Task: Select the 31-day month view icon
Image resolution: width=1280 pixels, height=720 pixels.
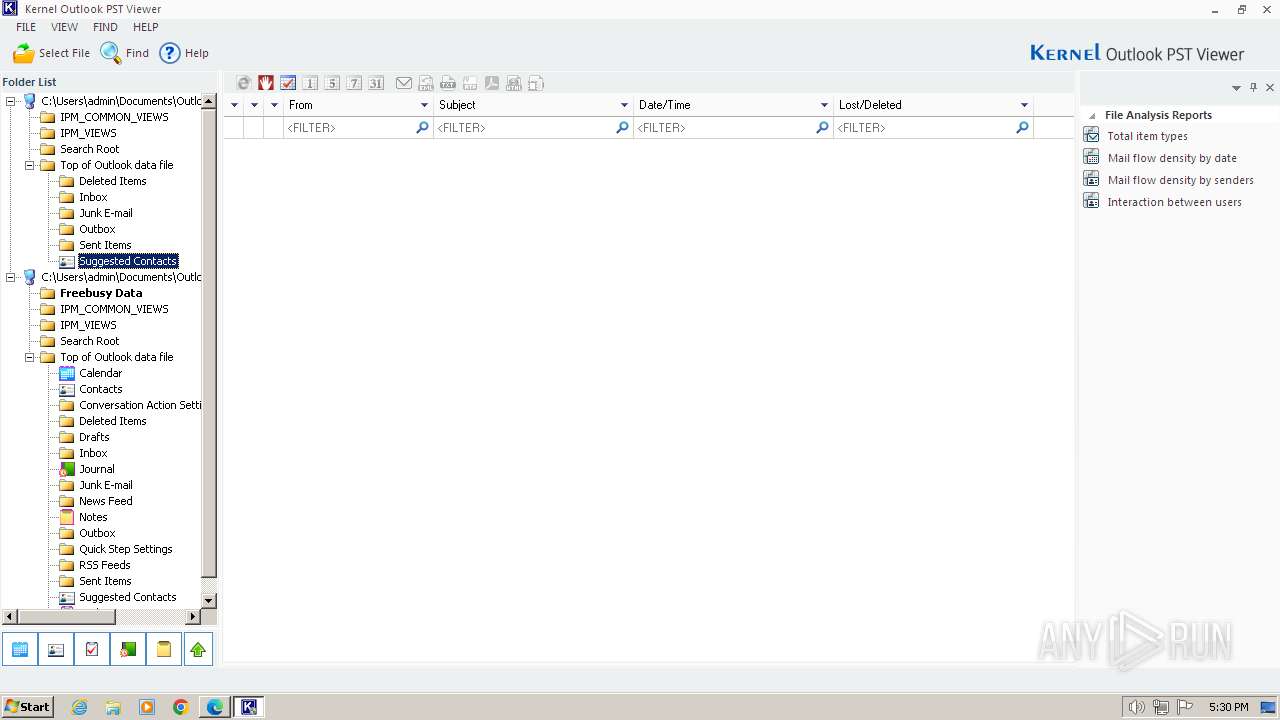Action: (x=376, y=83)
